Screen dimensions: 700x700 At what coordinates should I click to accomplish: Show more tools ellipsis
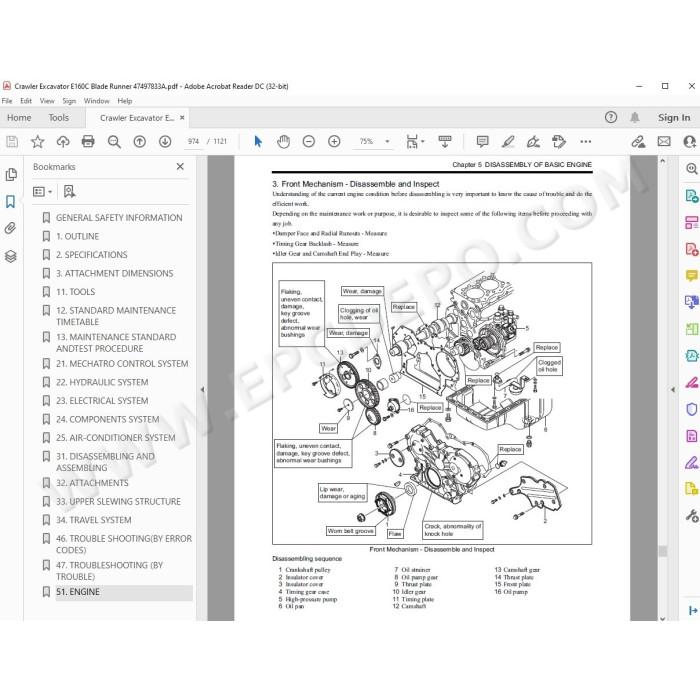[x=585, y=142]
